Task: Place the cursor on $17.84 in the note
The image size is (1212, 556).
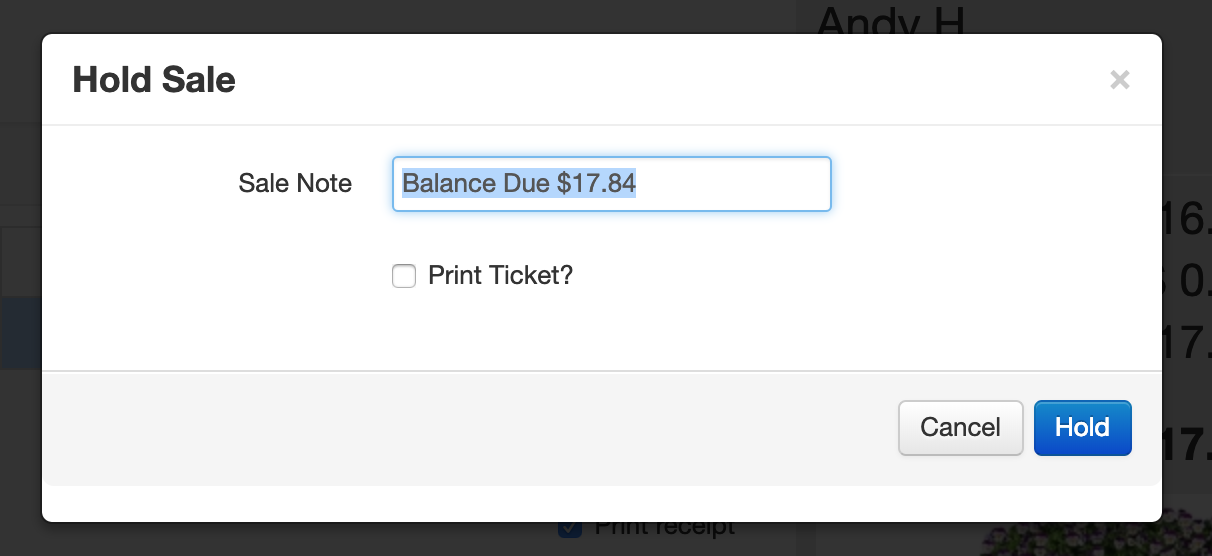Action: [597, 184]
